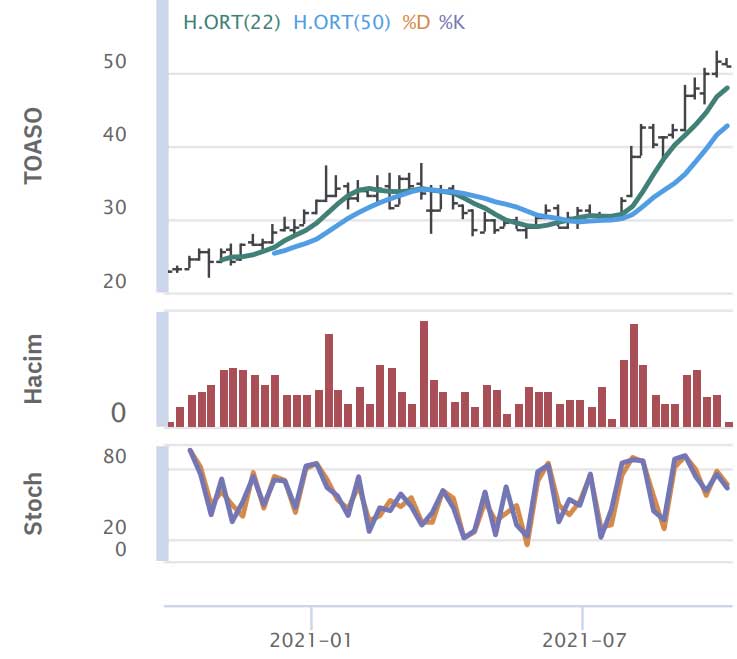Click the tallest volume bar in Hacim panel

click(x=424, y=374)
